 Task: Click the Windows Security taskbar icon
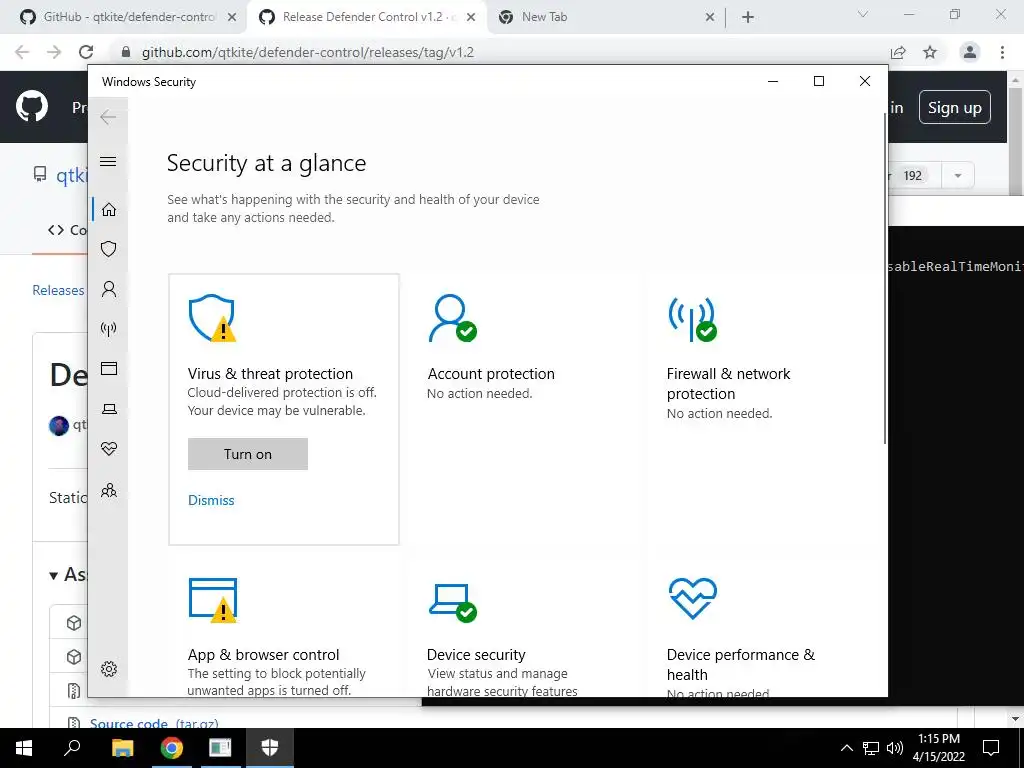click(x=270, y=748)
